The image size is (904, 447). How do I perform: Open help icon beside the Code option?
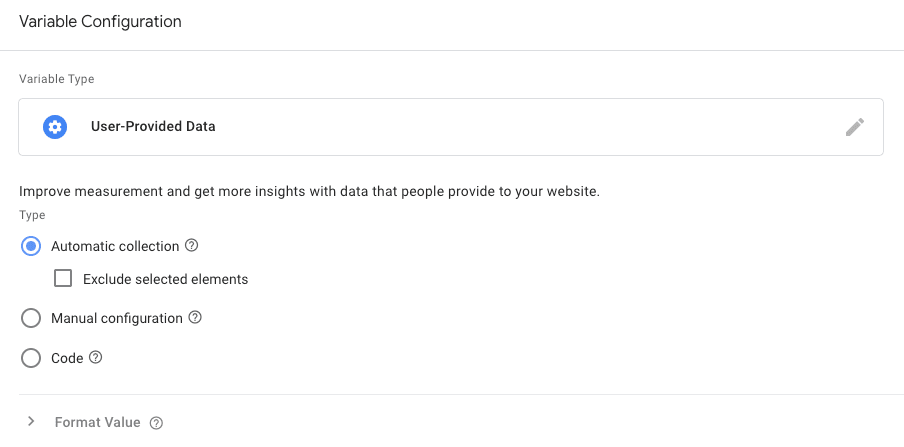[x=96, y=358]
